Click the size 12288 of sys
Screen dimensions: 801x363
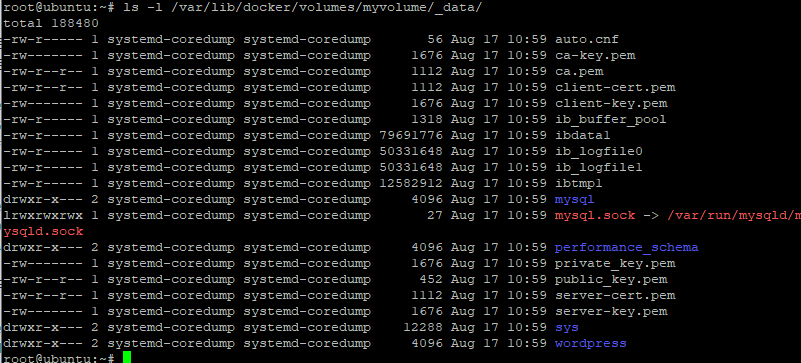(x=422, y=328)
